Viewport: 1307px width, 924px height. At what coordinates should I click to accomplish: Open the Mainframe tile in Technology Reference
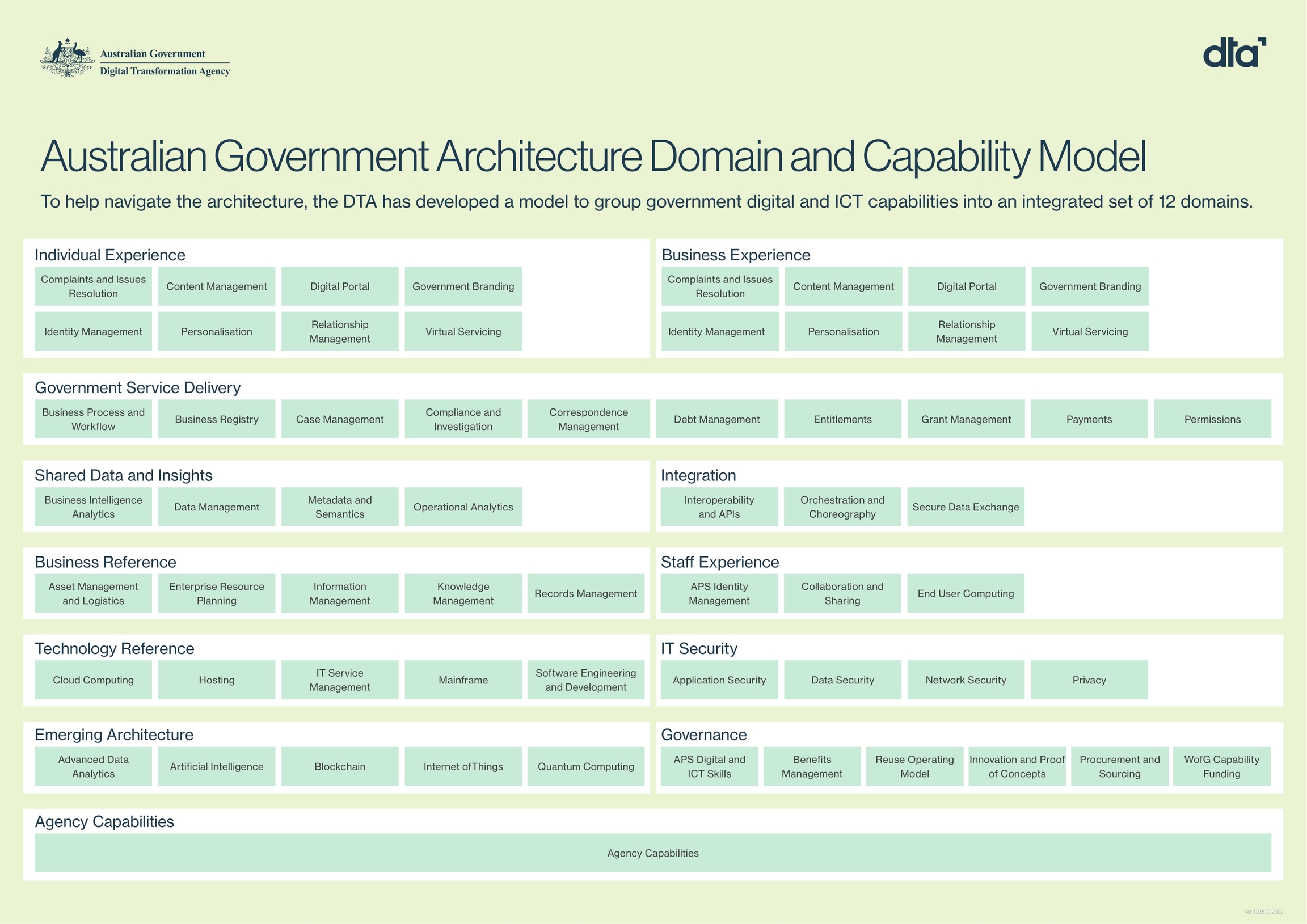[x=463, y=680]
